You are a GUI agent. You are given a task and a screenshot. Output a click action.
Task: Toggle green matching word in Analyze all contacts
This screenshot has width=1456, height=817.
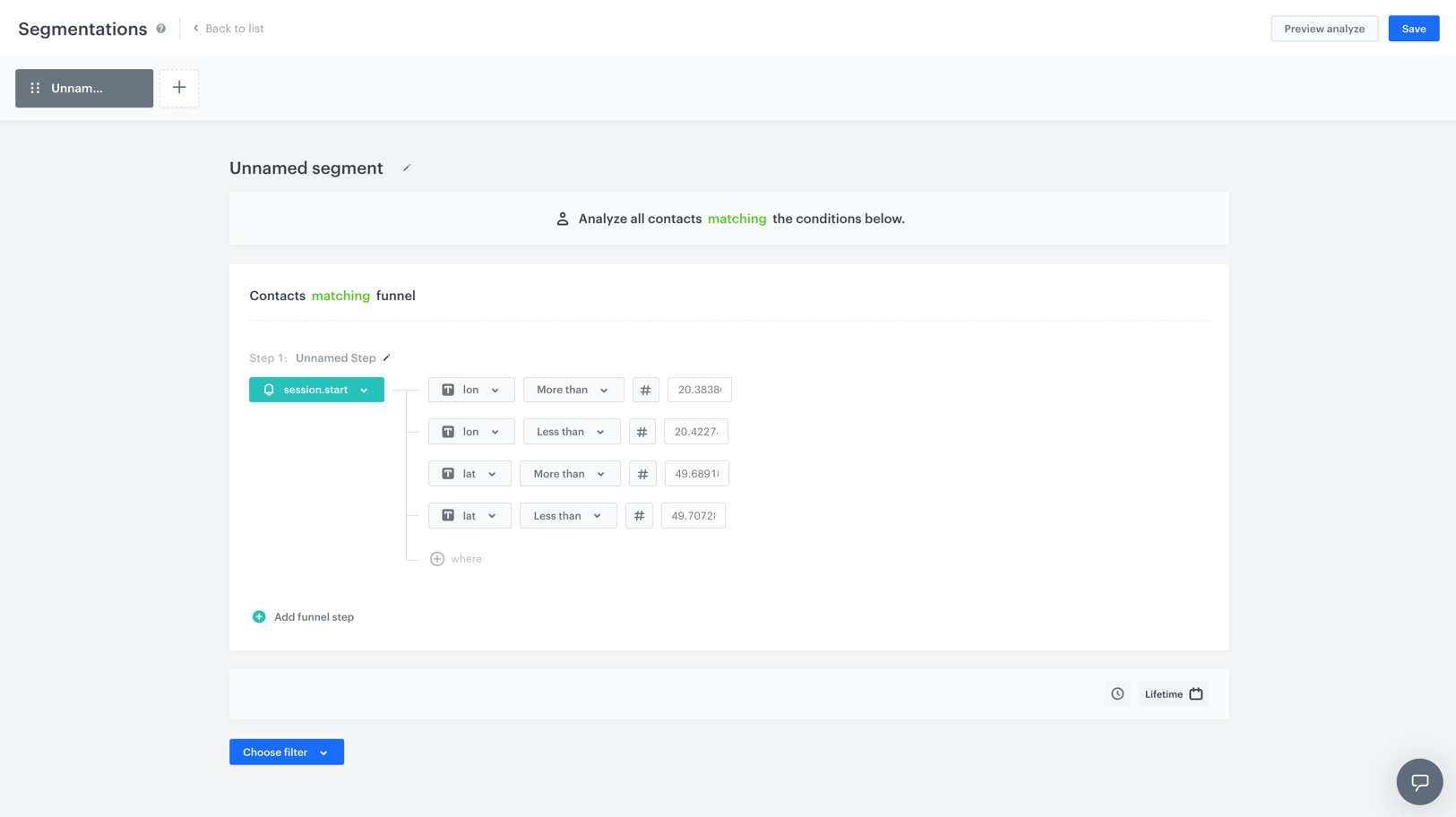[x=737, y=219]
